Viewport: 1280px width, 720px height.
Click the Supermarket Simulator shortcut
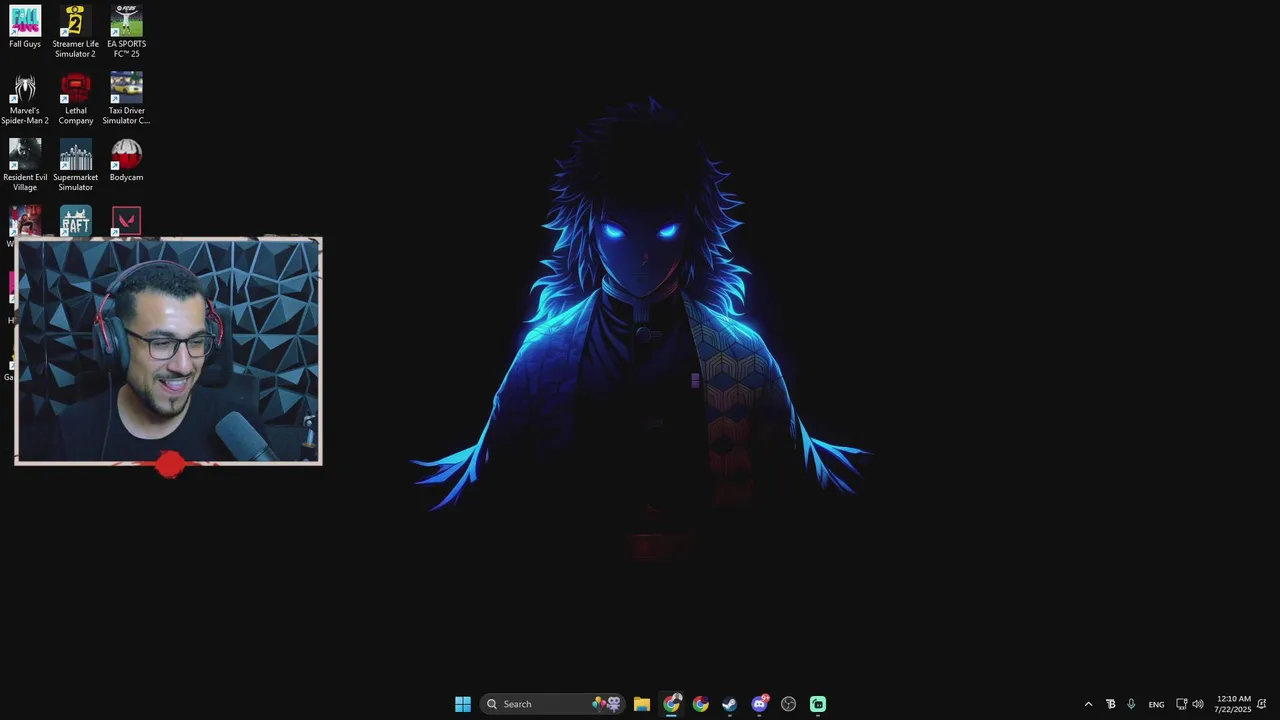tap(76, 165)
